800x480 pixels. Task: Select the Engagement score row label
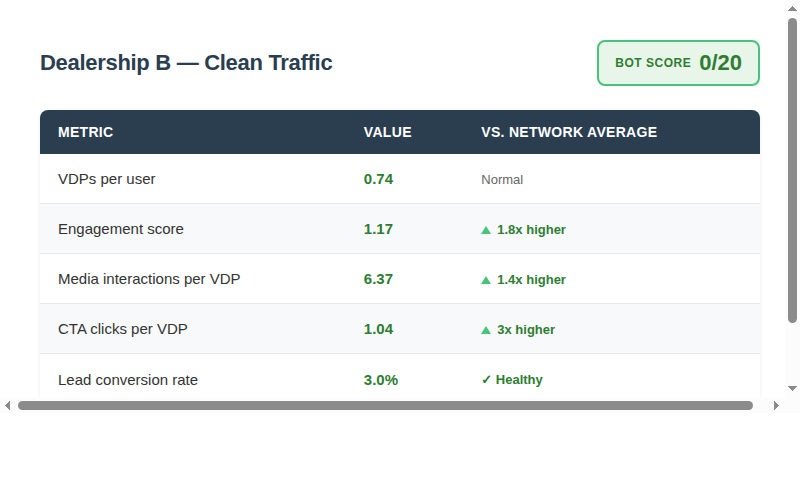pos(120,229)
